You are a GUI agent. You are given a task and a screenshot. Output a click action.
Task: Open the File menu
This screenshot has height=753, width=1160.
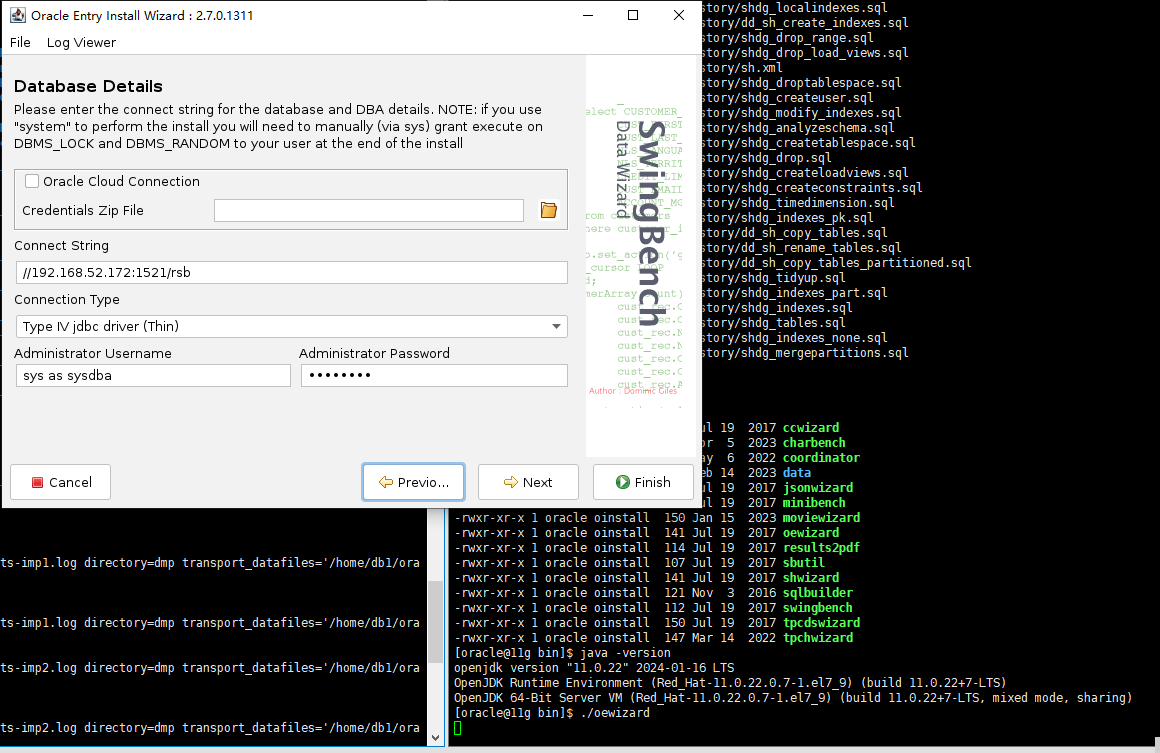pyautogui.click(x=20, y=42)
